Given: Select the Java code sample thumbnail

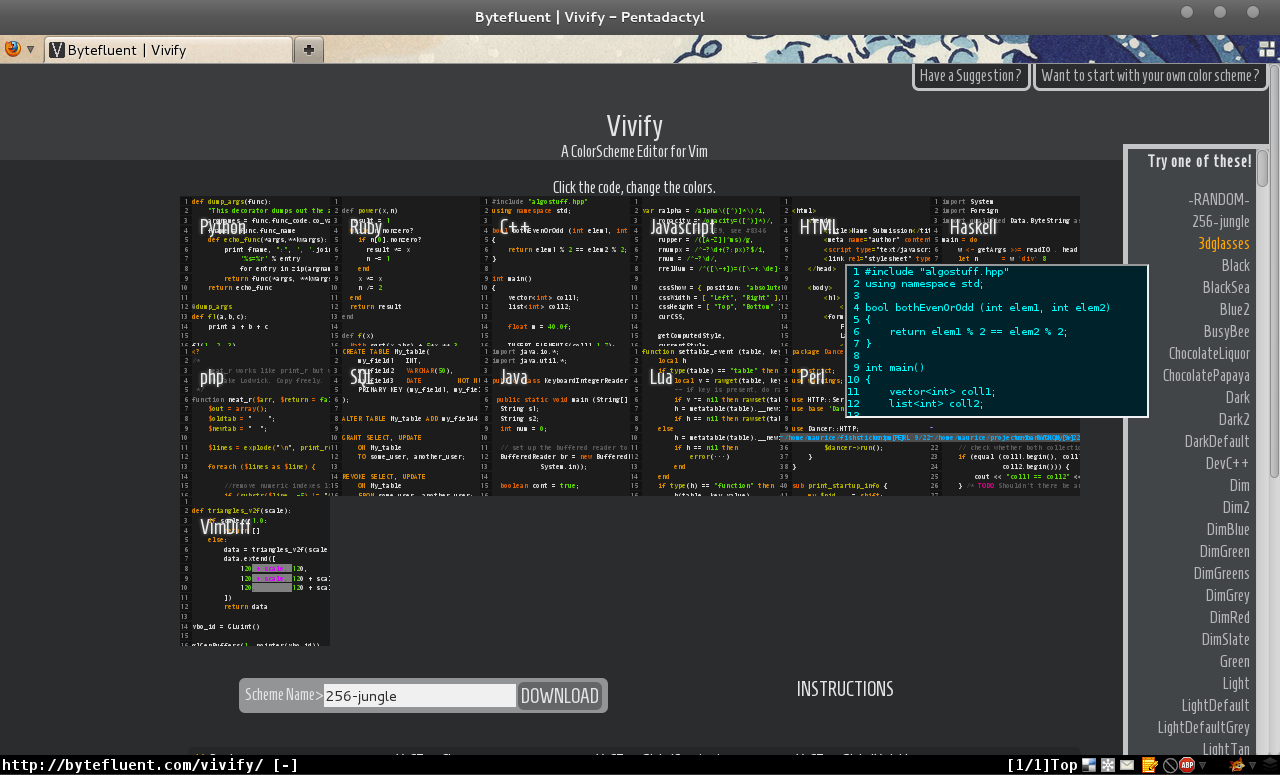Looking at the screenshot, I should pyautogui.click(x=555, y=421).
